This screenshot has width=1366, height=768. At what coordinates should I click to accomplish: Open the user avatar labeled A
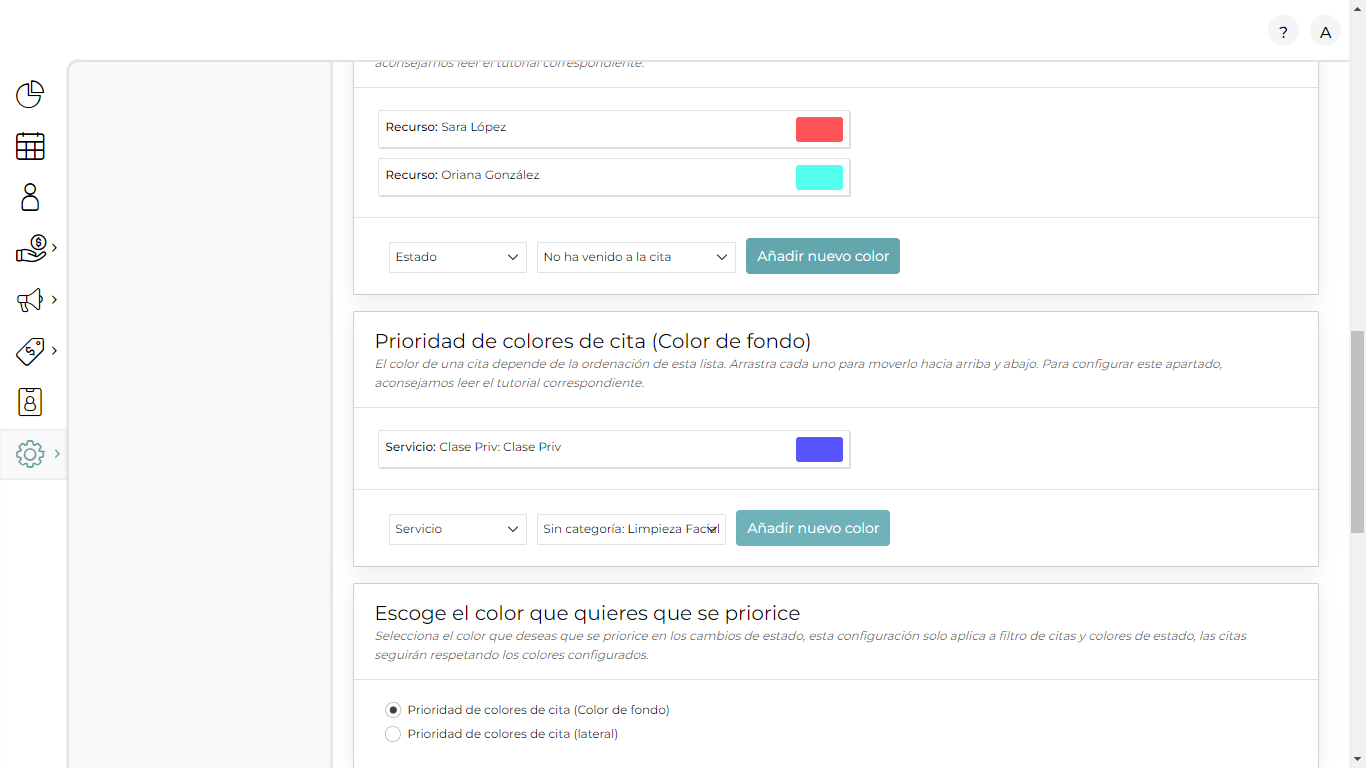(1325, 32)
